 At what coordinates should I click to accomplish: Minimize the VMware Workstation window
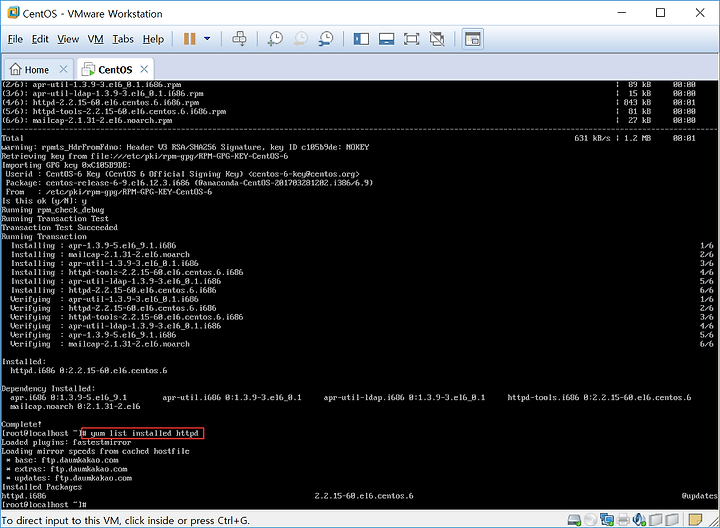click(x=622, y=13)
